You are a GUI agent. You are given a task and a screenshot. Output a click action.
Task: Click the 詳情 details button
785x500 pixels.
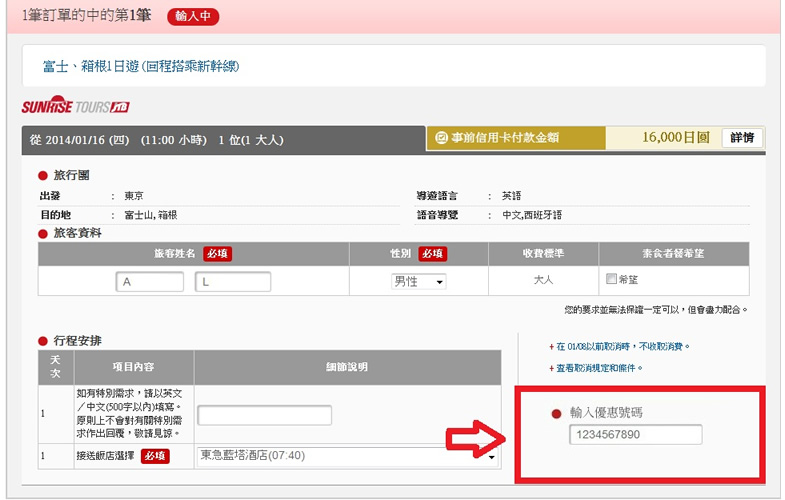click(742, 138)
